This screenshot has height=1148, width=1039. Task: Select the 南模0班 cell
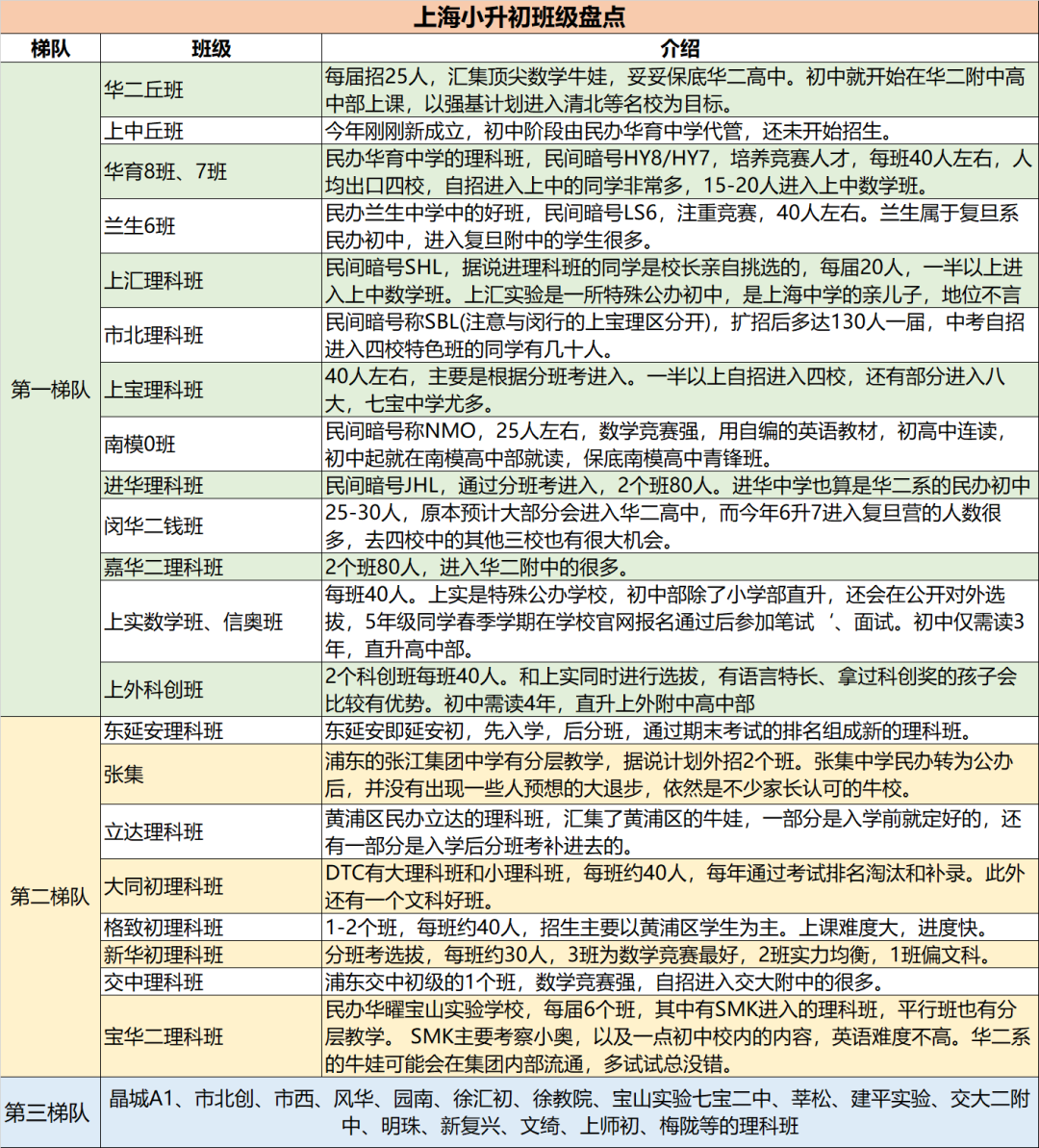(x=211, y=445)
